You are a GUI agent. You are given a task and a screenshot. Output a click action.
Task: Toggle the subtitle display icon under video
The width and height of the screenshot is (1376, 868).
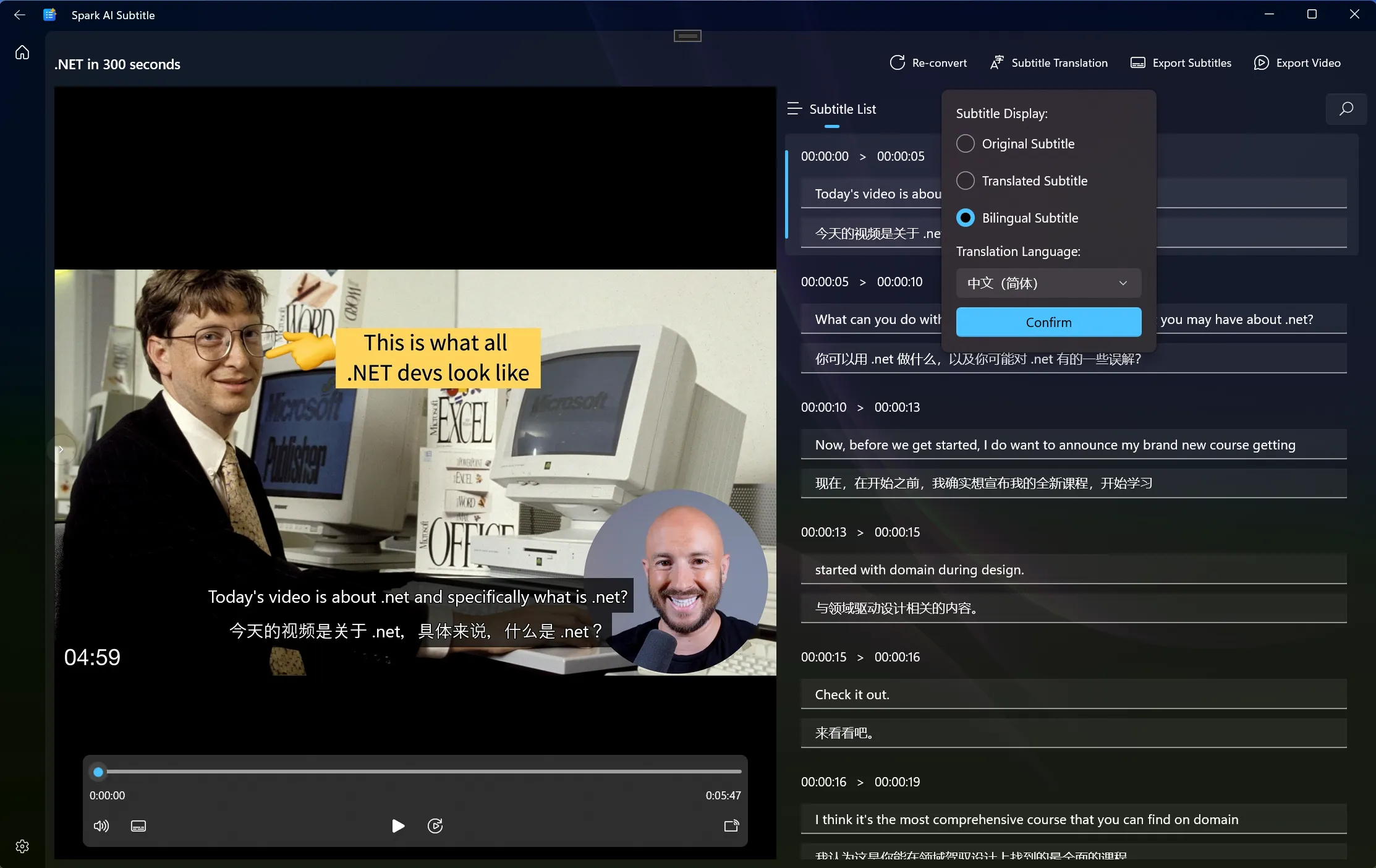click(138, 826)
